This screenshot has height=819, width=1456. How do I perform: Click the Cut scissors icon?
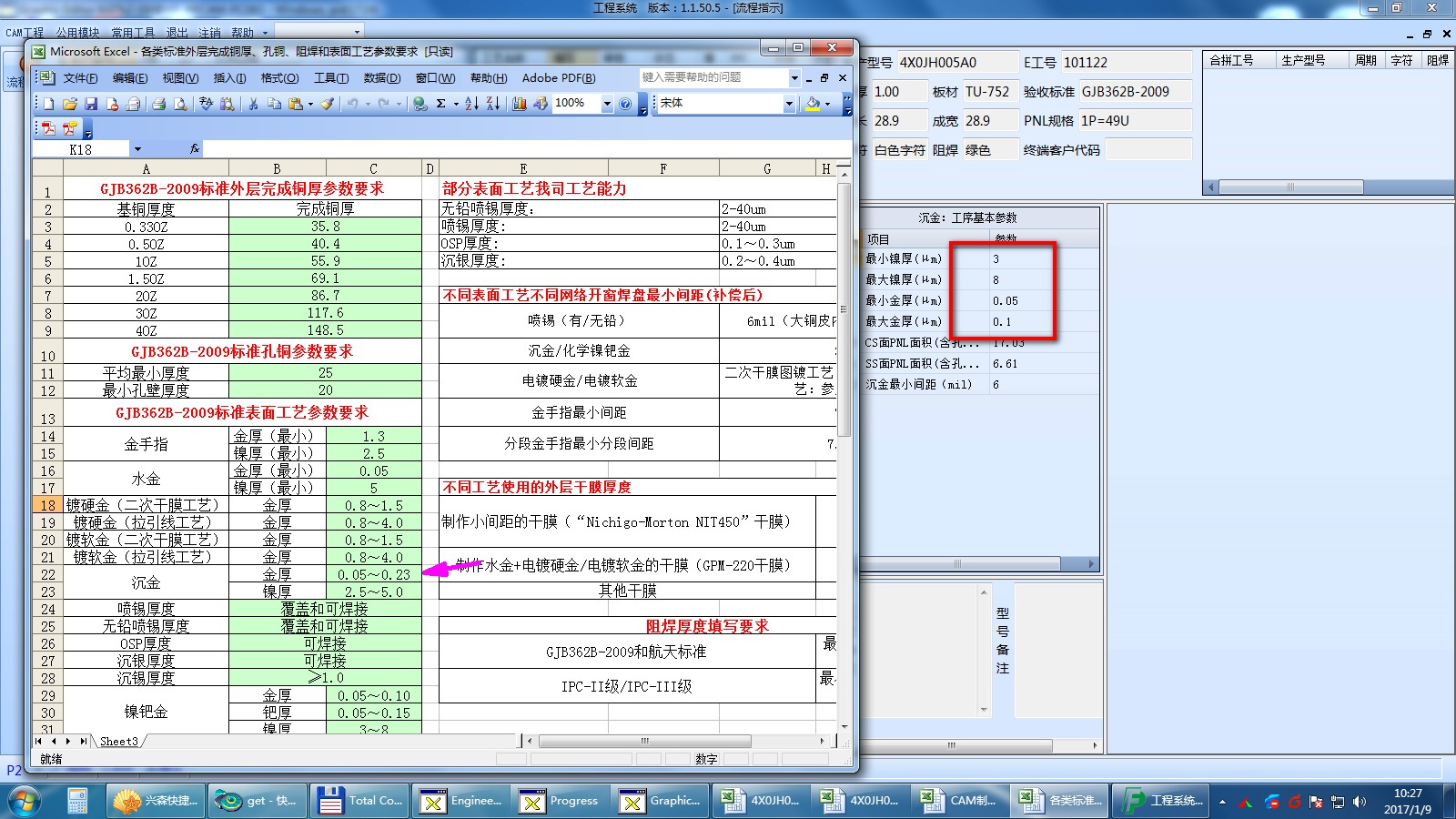point(254,105)
